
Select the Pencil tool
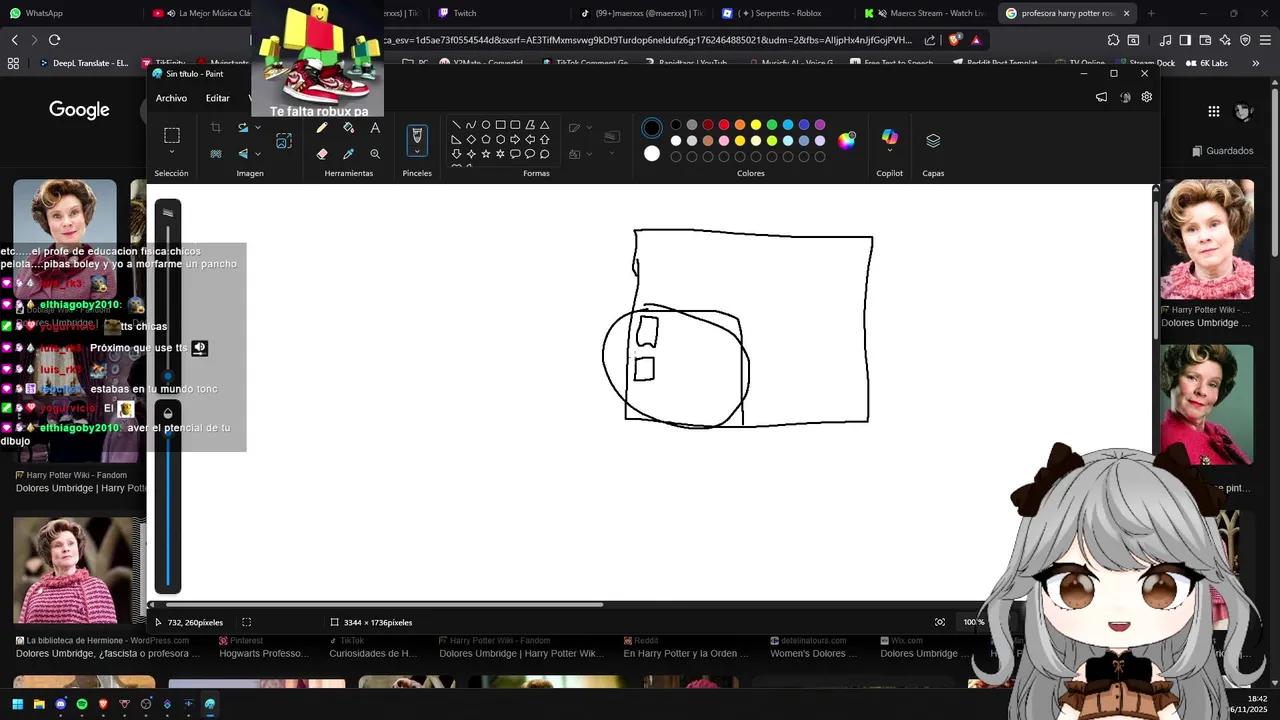click(322, 128)
